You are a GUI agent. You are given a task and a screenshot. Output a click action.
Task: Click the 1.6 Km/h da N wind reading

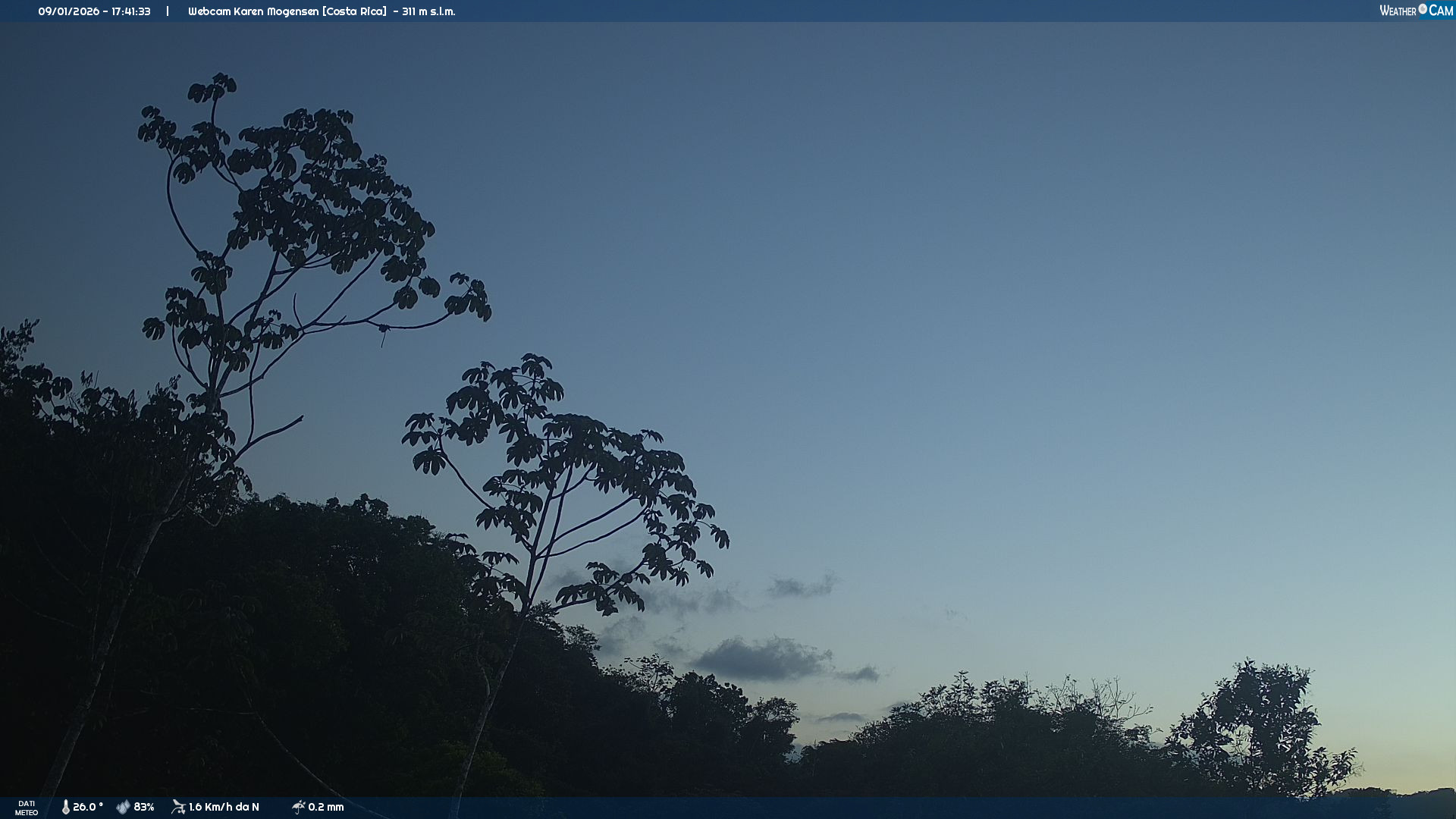click(x=224, y=807)
